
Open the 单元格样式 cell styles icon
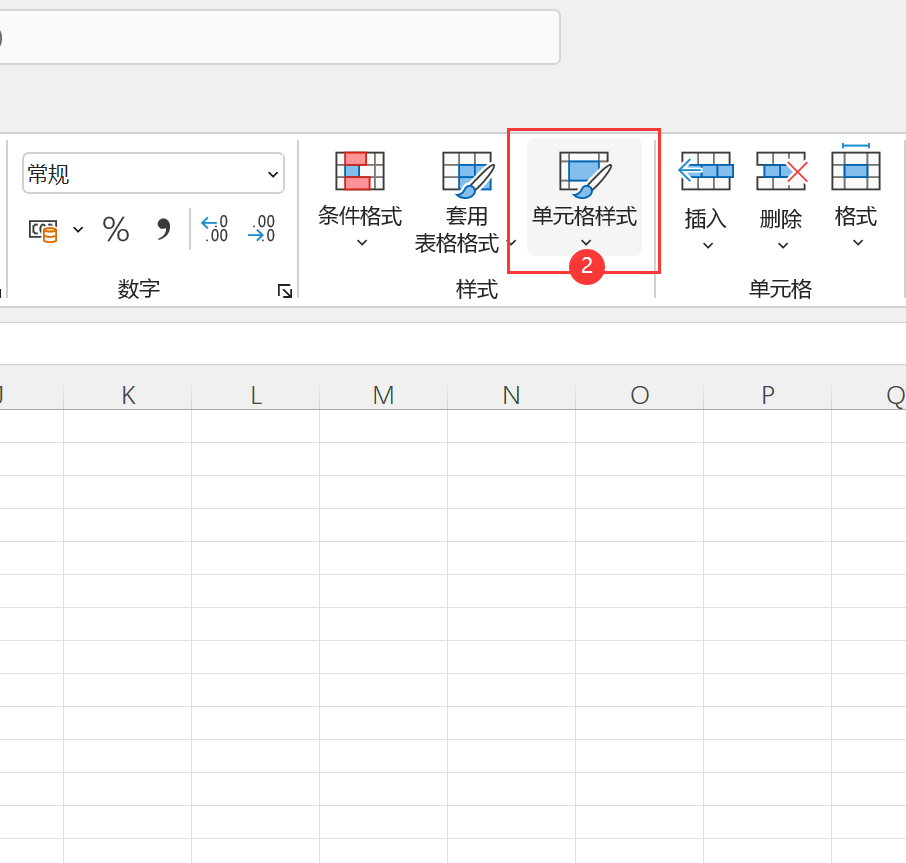click(585, 173)
